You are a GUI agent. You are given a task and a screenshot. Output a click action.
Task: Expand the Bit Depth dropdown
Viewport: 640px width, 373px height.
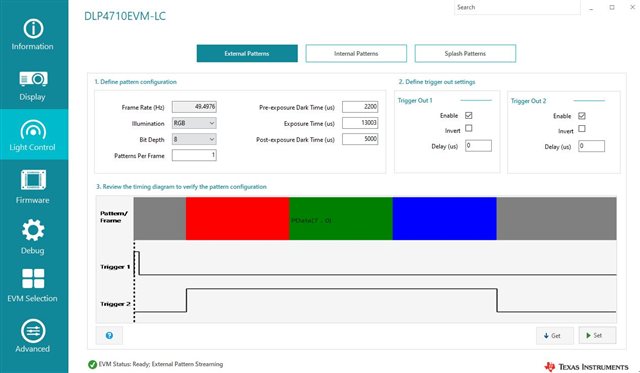coord(194,139)
